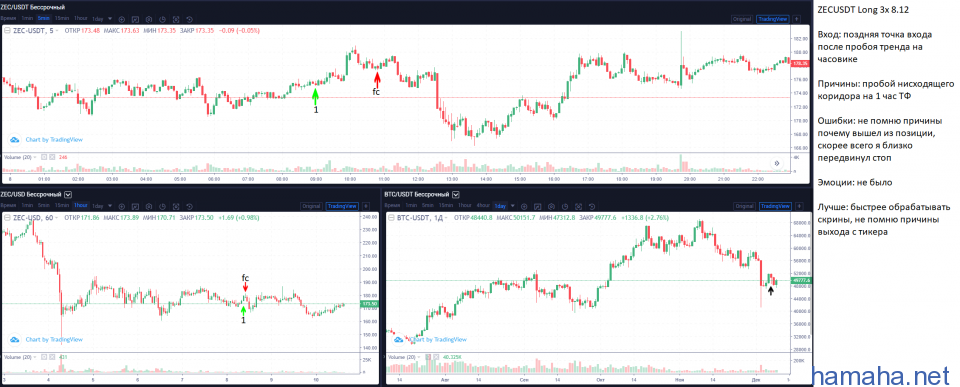Select 15min timeframe in ZEC/USDT top chart
The image size is (960, 387).
[62, 18]
